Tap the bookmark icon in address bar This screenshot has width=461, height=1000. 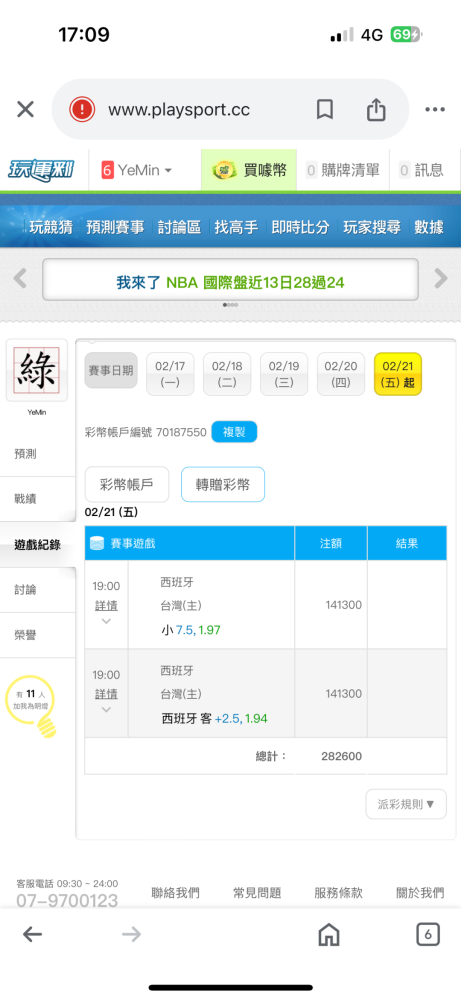[x=325, y=110]
